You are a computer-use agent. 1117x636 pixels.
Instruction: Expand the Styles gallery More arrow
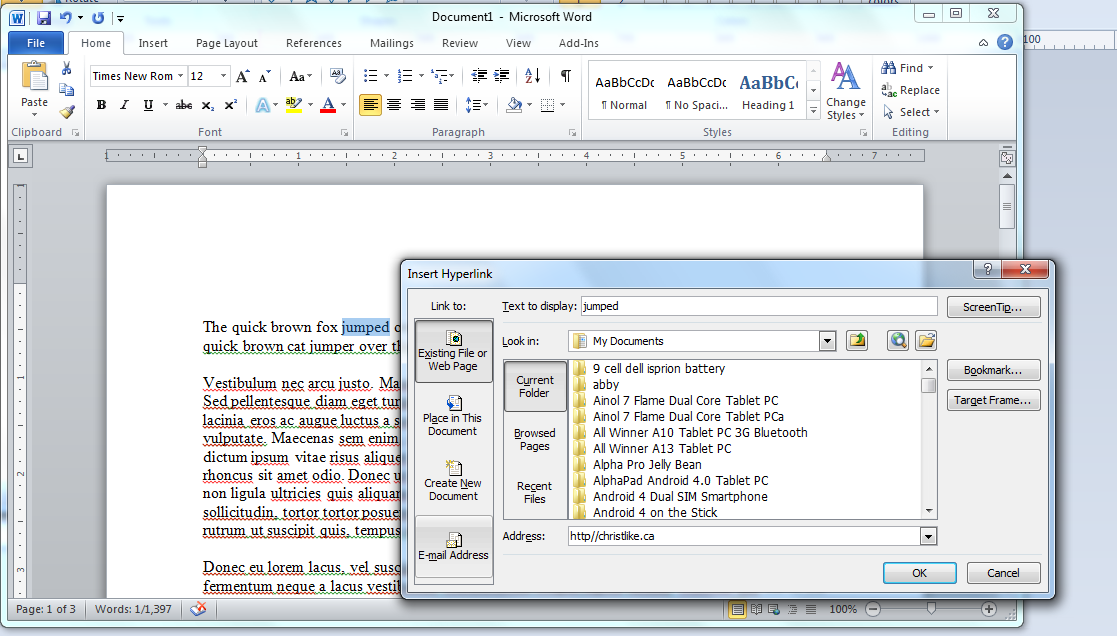tap(813, 110)
